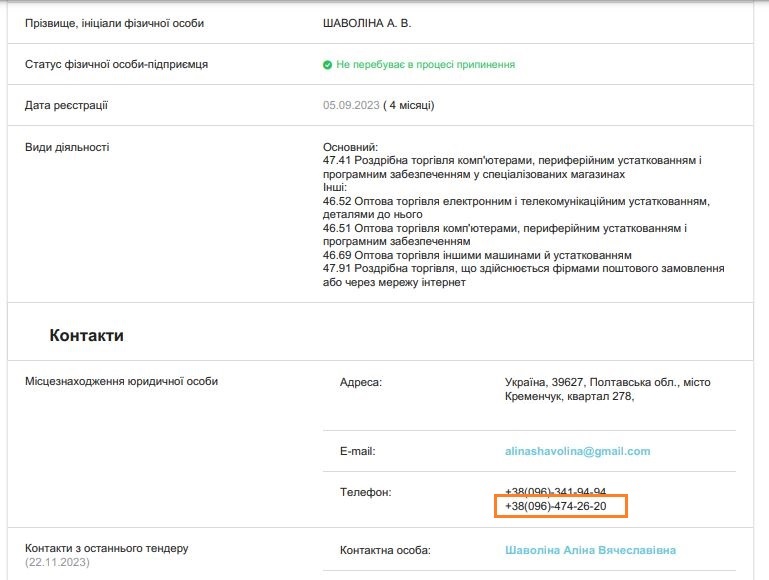This screenshot has height=580, width=769.
Task: Click the Місцезнаходження юридичної особи label
Action: (x=121, y=381)
